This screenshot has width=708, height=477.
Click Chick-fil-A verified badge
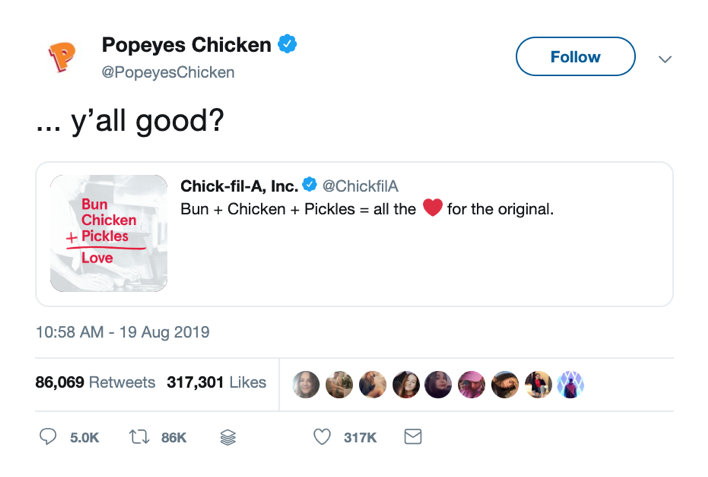click(x=310, y=185)
